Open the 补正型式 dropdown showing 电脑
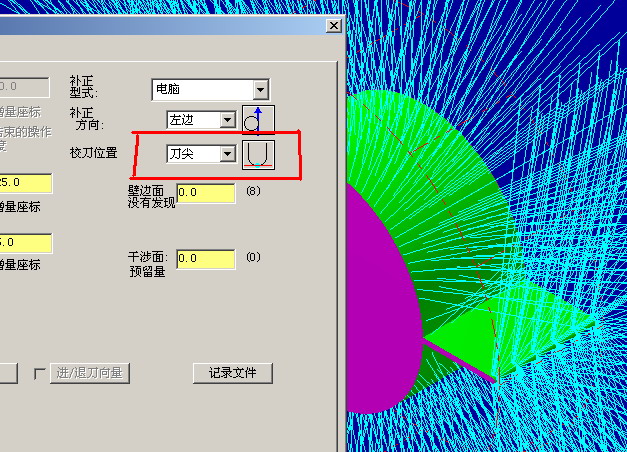Viewport: 627px width, 452px height. 210,89
